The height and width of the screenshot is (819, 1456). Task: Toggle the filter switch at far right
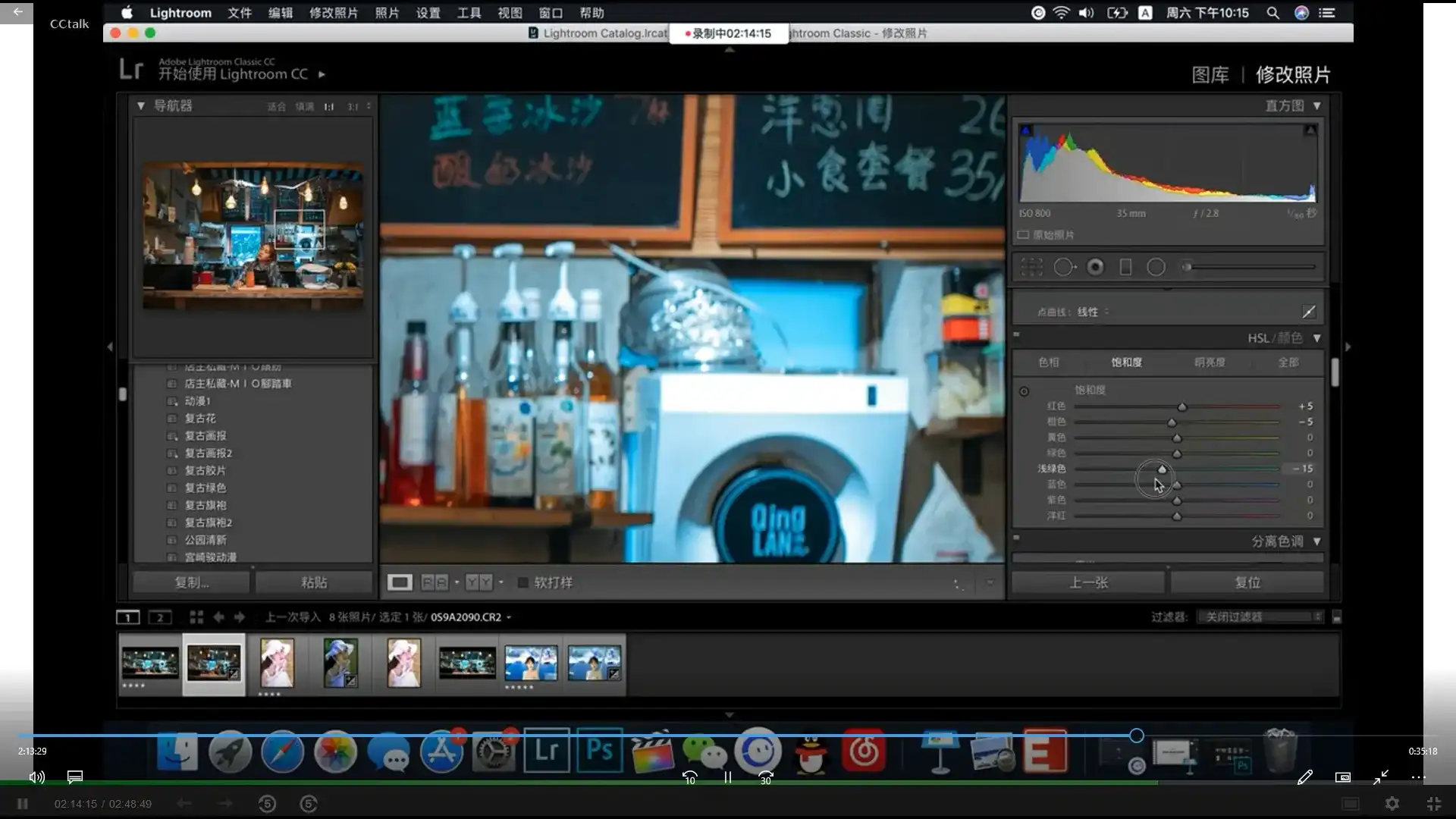point(1336,617)
